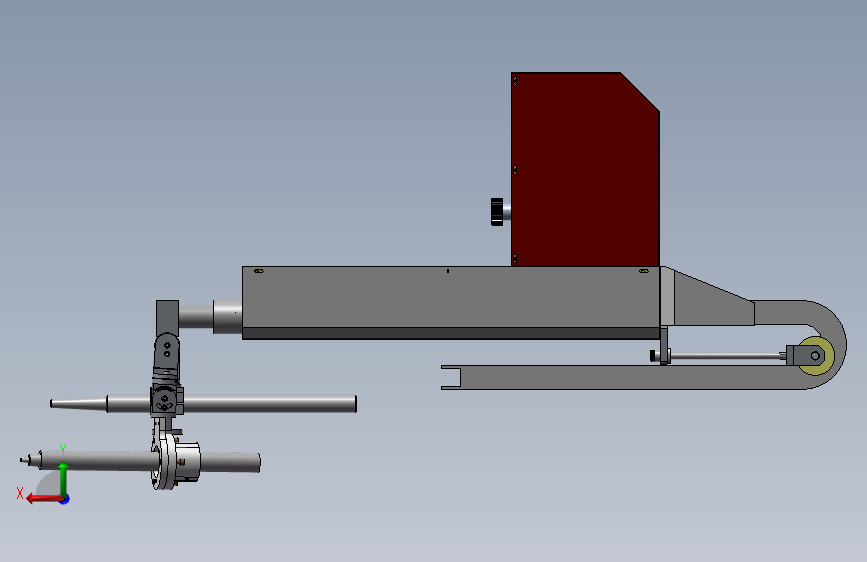Select the lower shaft with flange
Screen dimensions: 867x562
point(141,461)
